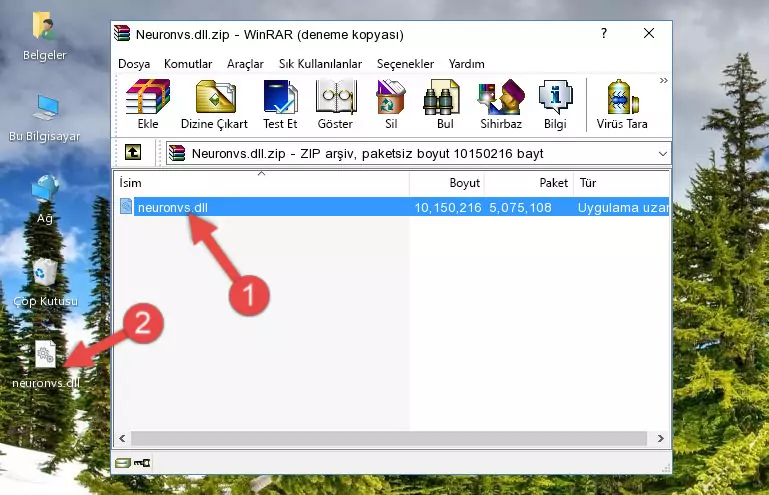Open the Göster view tool
This screenshot has width=769, height=495.
click(x=335, y=104)
